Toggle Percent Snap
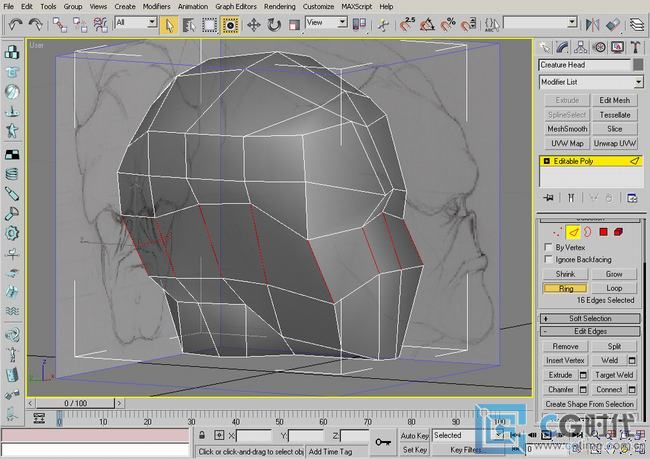 [x=448, y=25]
